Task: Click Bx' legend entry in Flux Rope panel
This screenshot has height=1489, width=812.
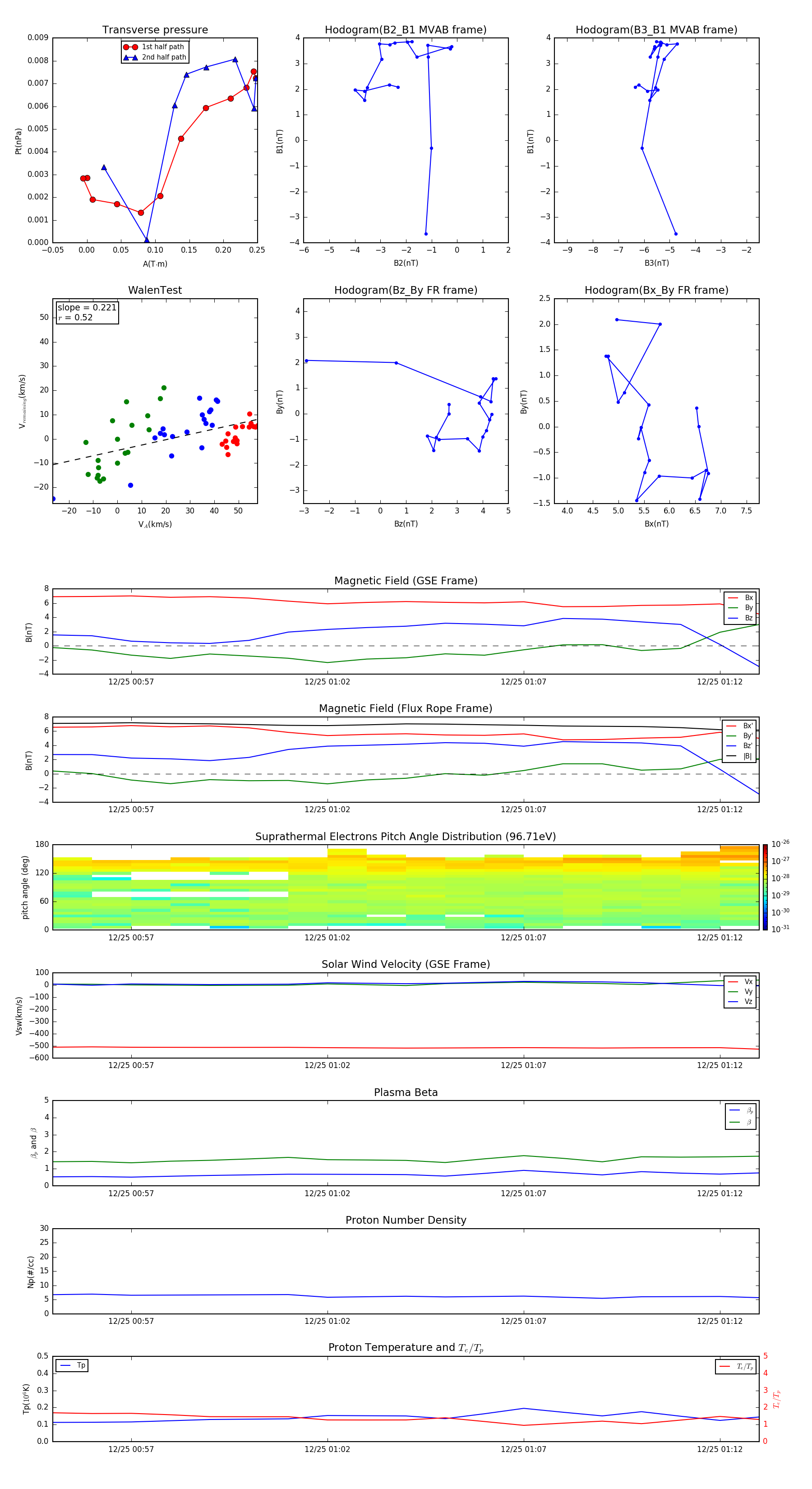Action: [x=740, y=726]
